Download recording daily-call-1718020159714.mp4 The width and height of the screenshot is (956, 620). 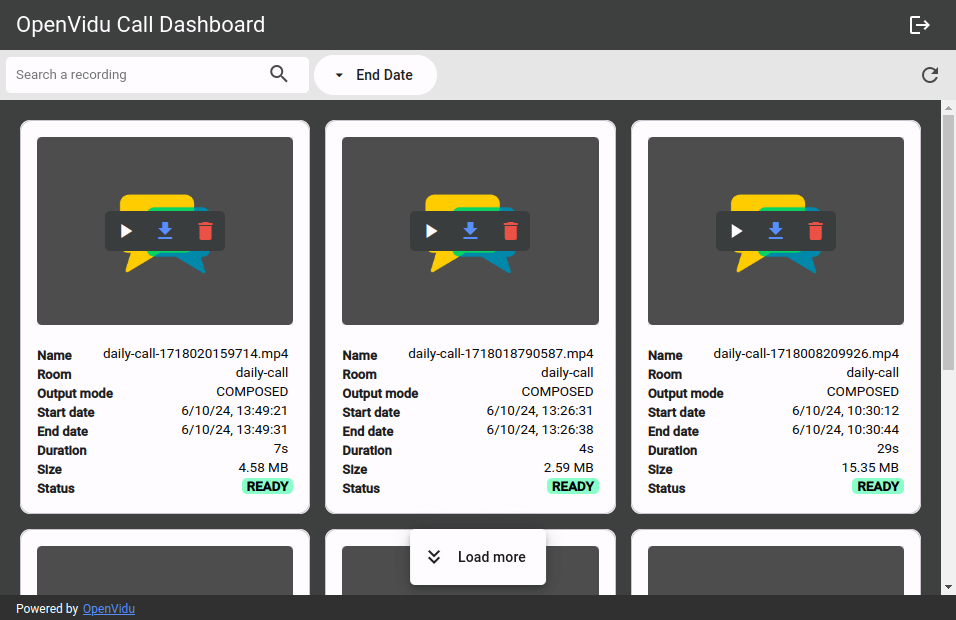(x=165, y=230)
